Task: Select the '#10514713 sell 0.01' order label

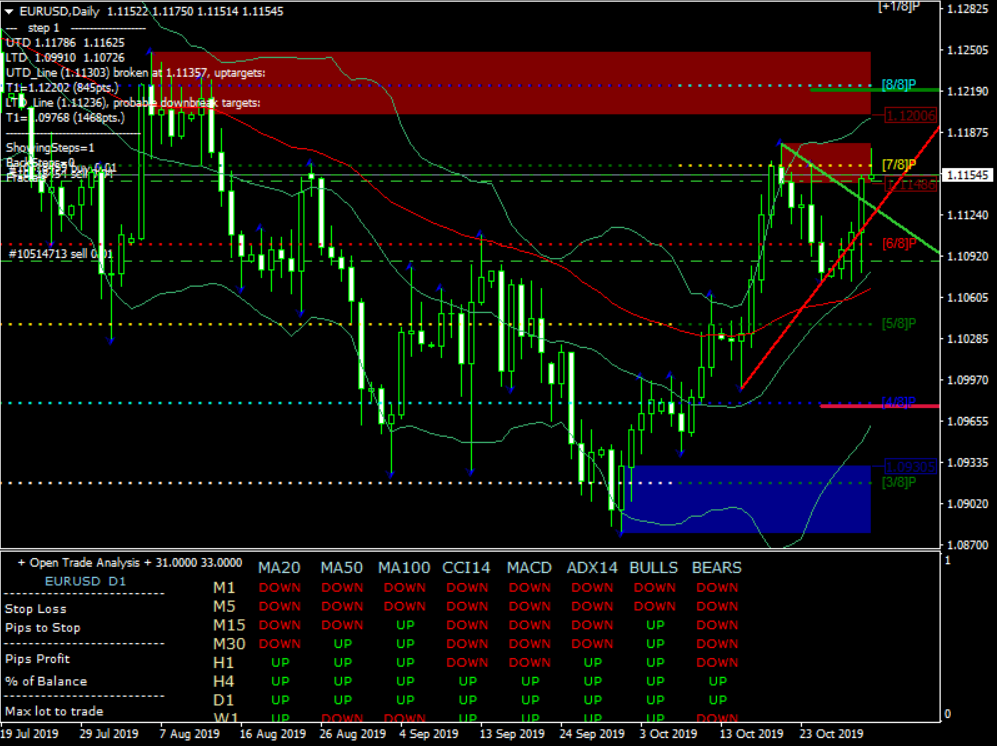Action: click(x=61, y=254)
